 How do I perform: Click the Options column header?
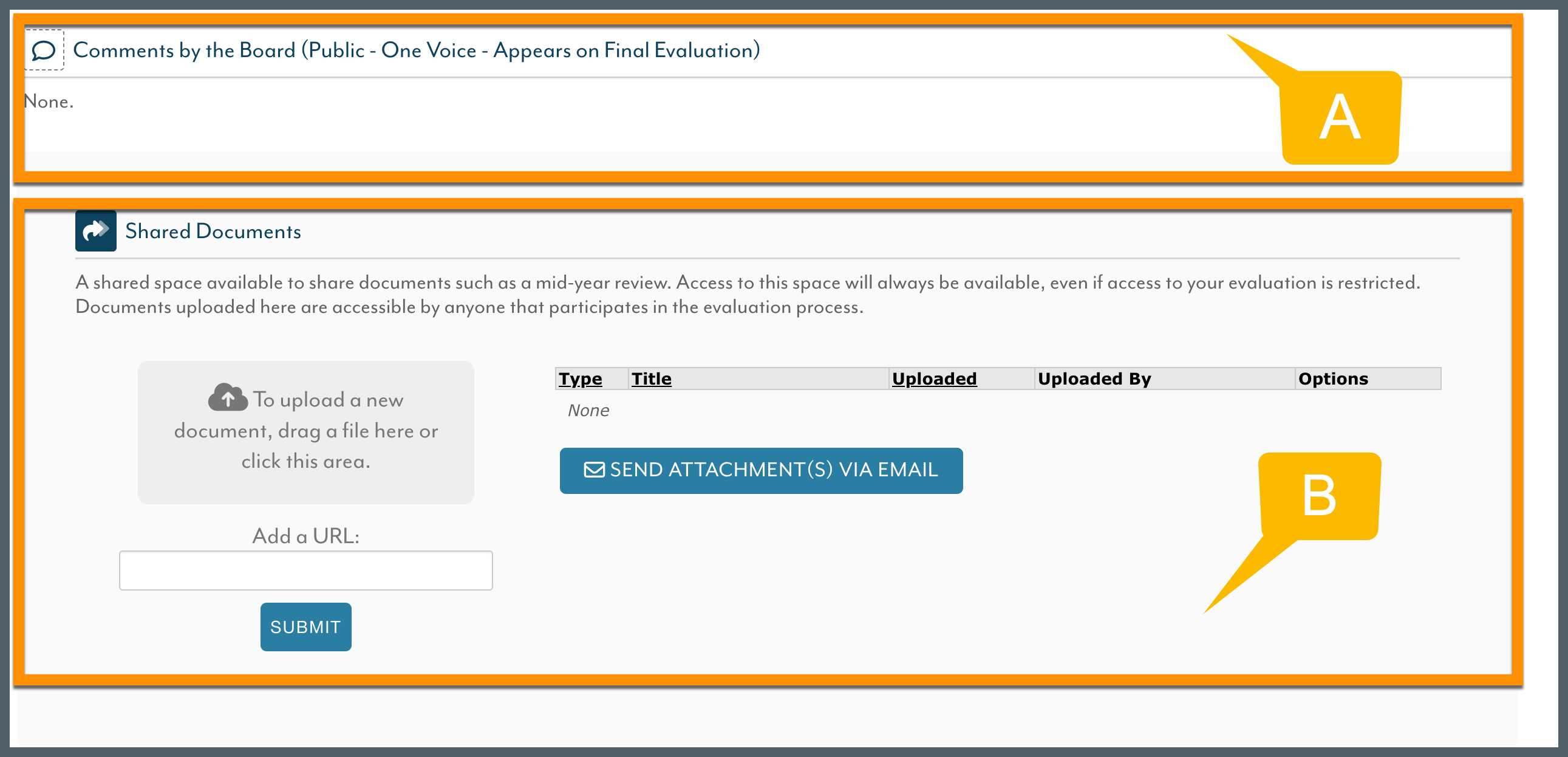tap(1333, 379)
